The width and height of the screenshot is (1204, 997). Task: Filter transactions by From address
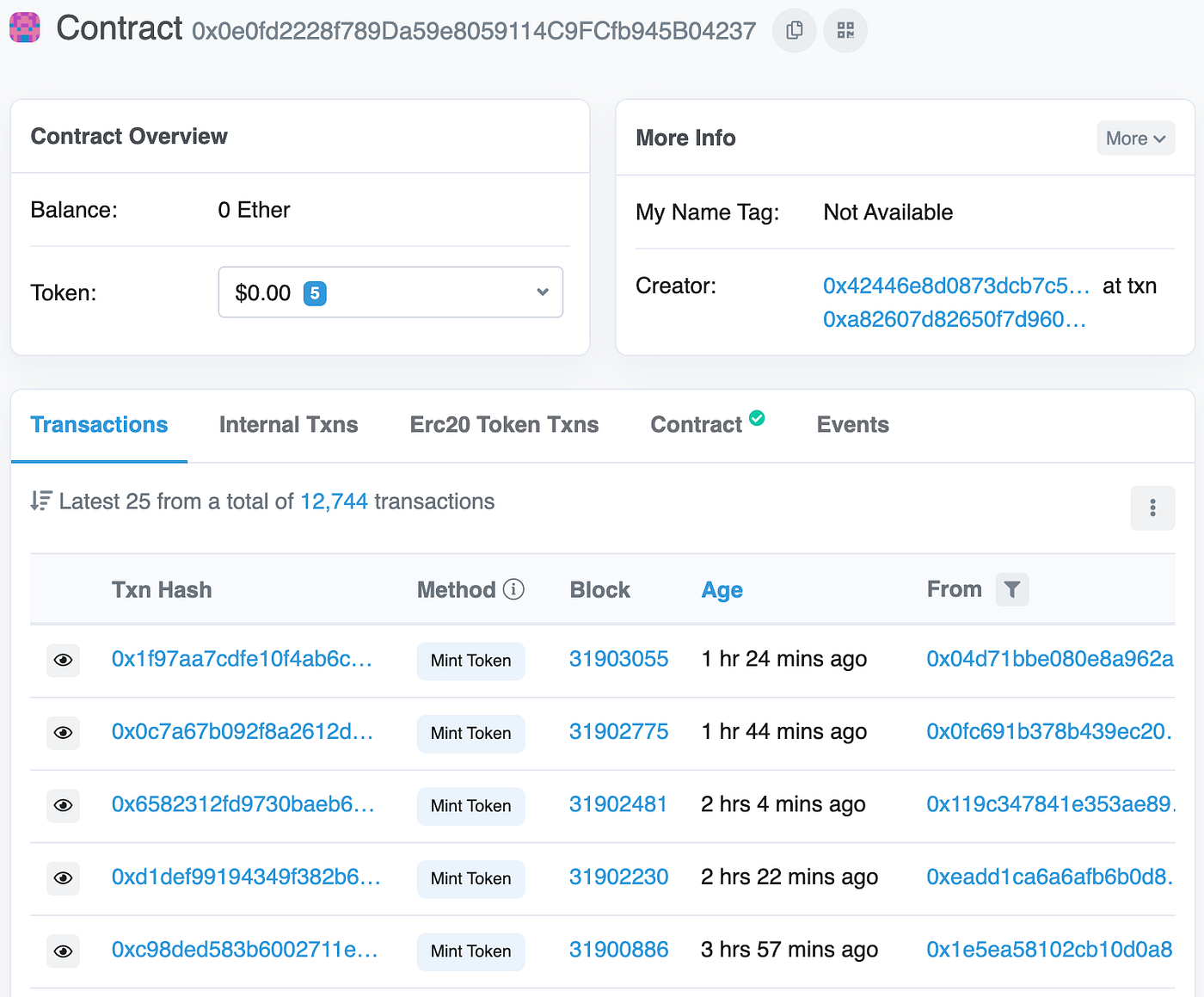[1012, 589]
